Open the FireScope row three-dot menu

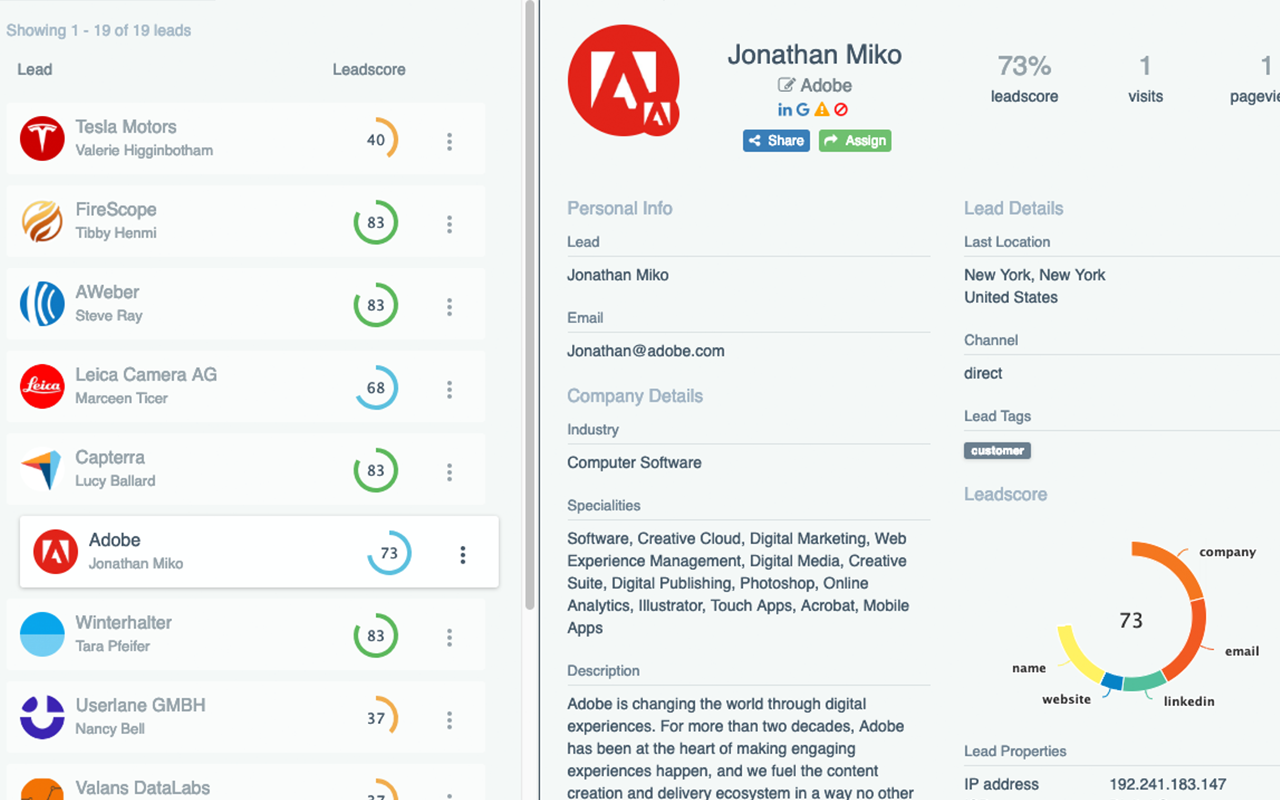pyautogui.click(x=449, y=224)
